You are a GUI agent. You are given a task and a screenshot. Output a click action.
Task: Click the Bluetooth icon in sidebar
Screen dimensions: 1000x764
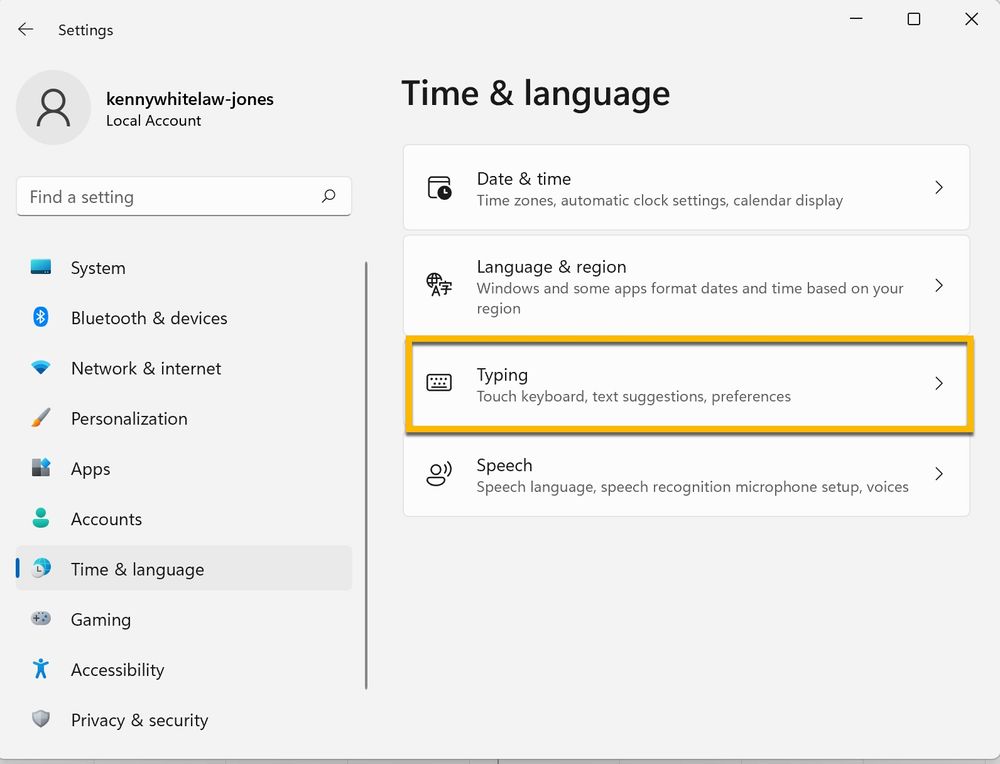[x=41, y=318]
